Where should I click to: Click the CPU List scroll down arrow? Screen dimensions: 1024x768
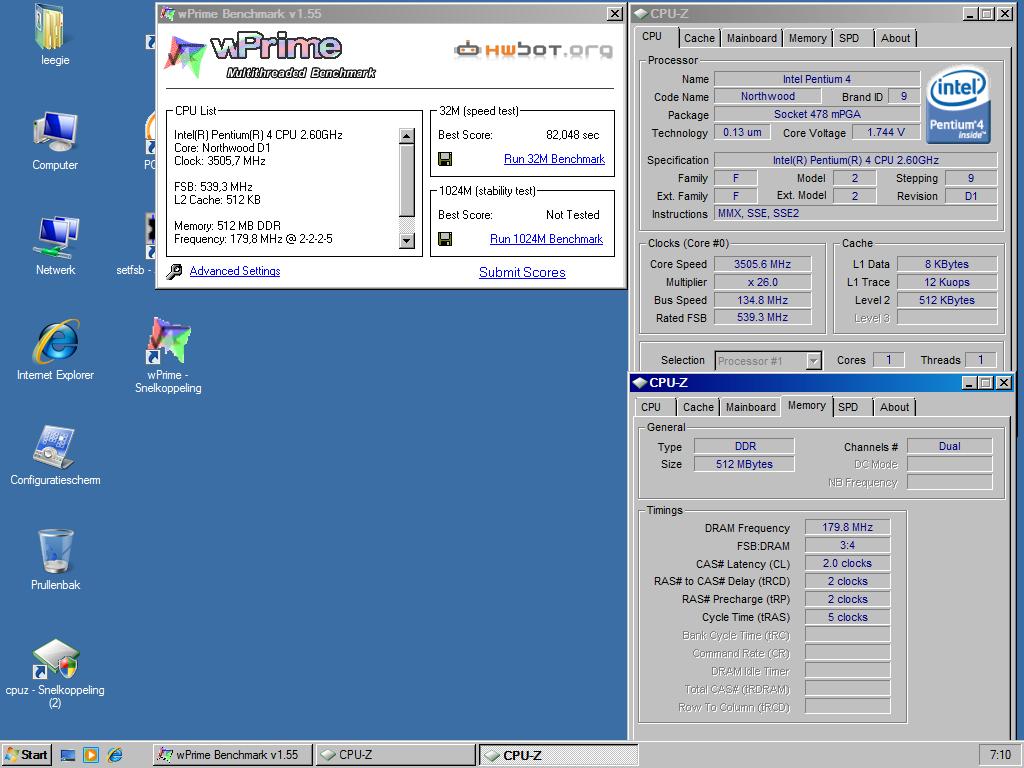pyautogui.click(x=406, y=241)
